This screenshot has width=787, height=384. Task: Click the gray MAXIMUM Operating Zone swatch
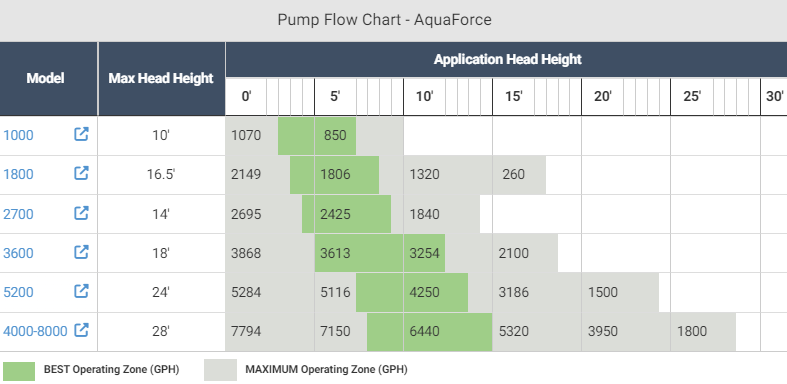coord(220,370)
